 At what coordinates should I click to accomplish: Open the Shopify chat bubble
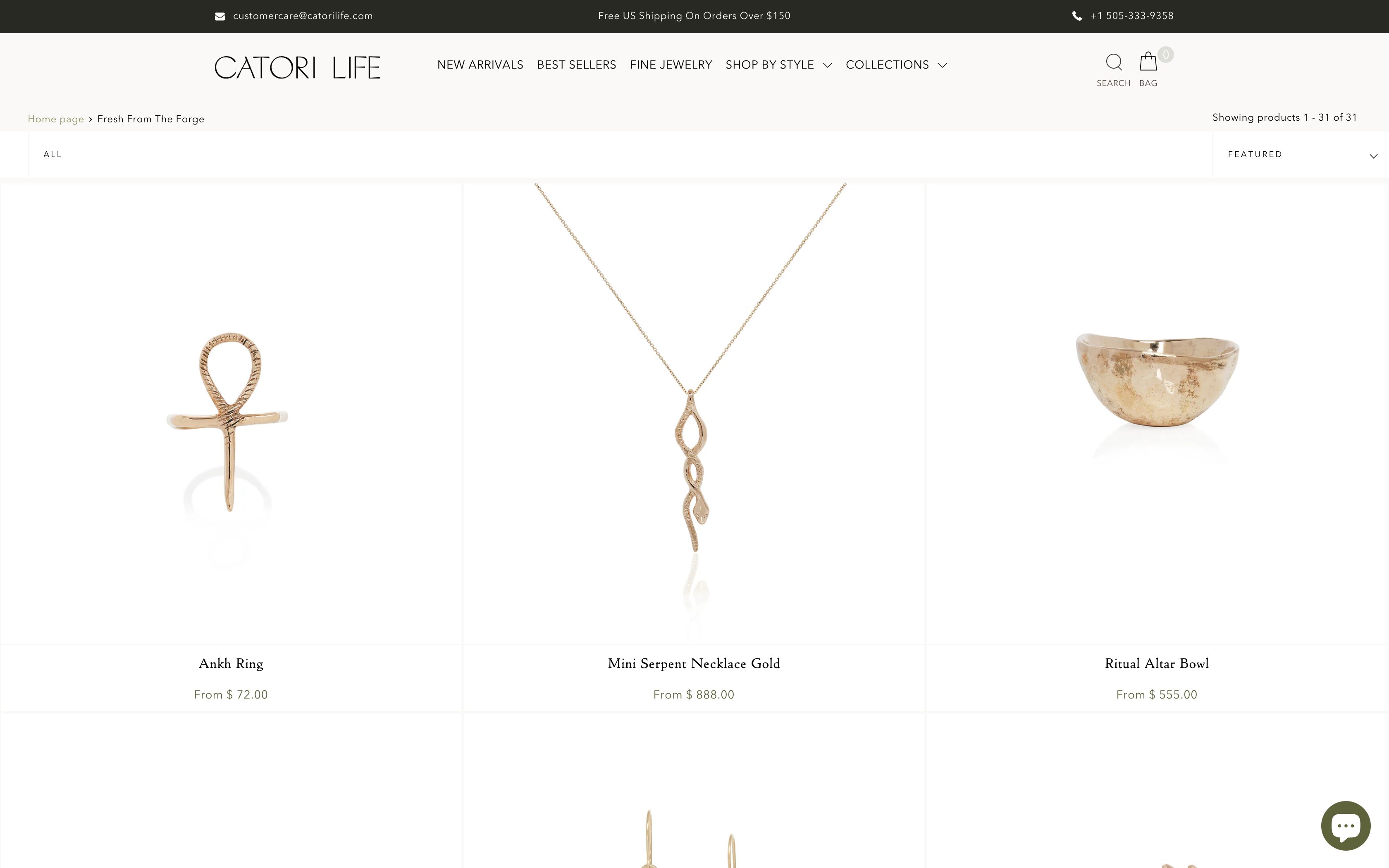[1345, 825]
